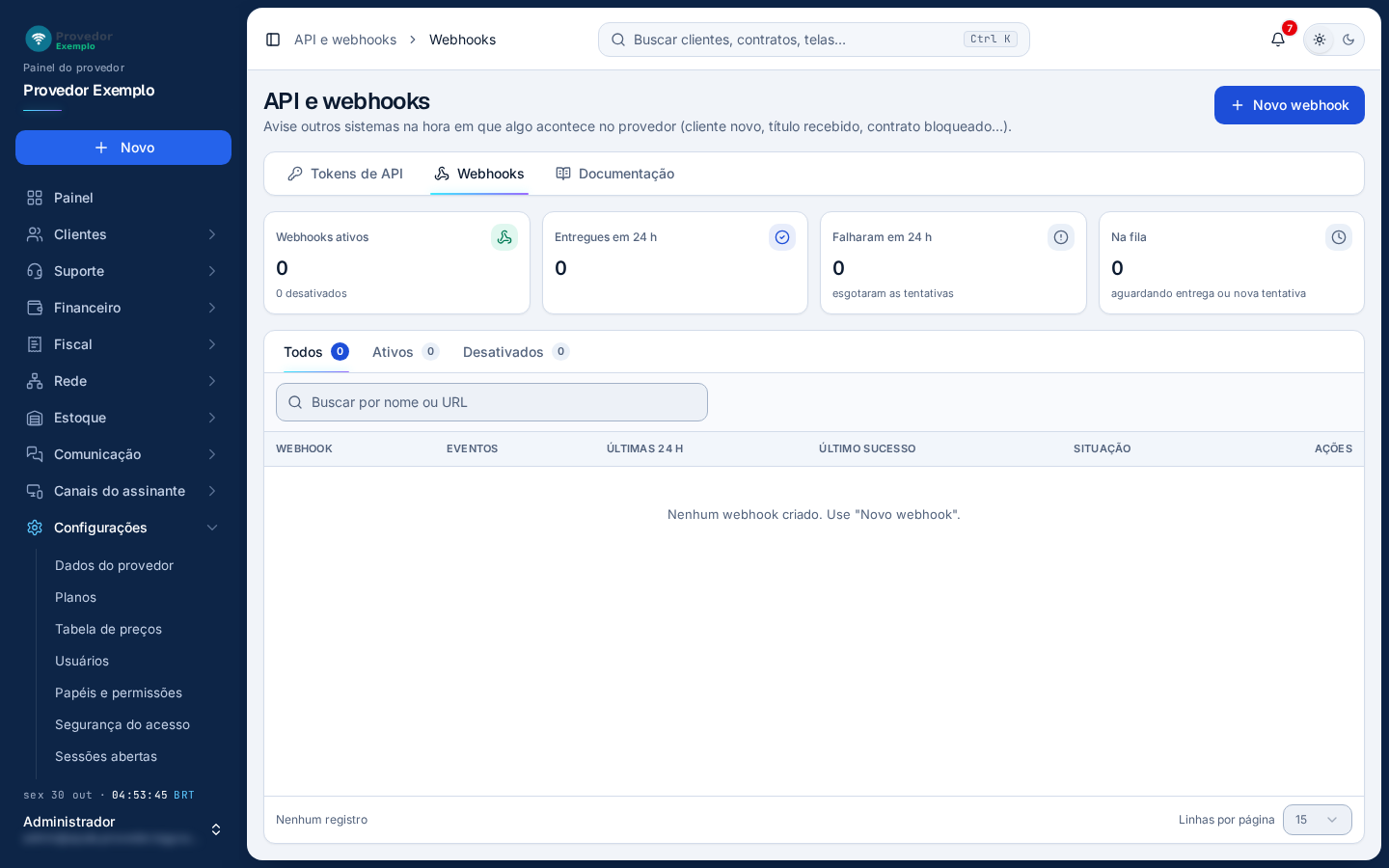Open Dados do provedor submenu item
Image resolution: width=1389 pixels, height=868 pixels.
114,565
